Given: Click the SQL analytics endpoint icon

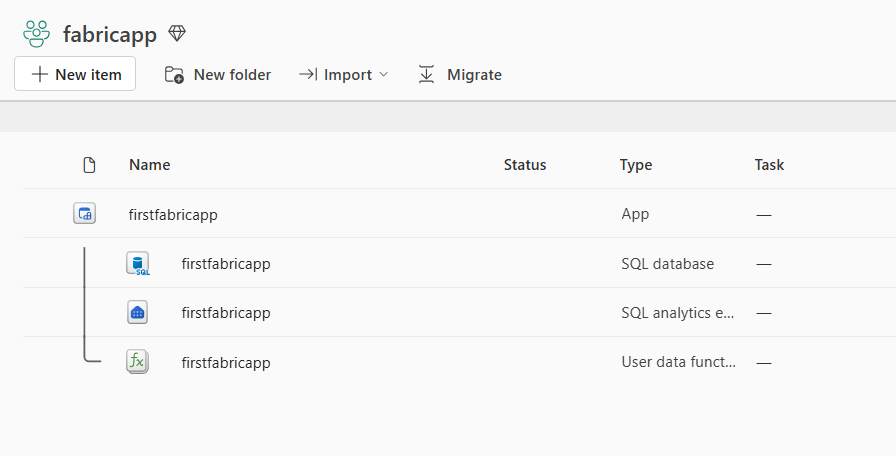Looking at the screenshot, I should (137, 313).
